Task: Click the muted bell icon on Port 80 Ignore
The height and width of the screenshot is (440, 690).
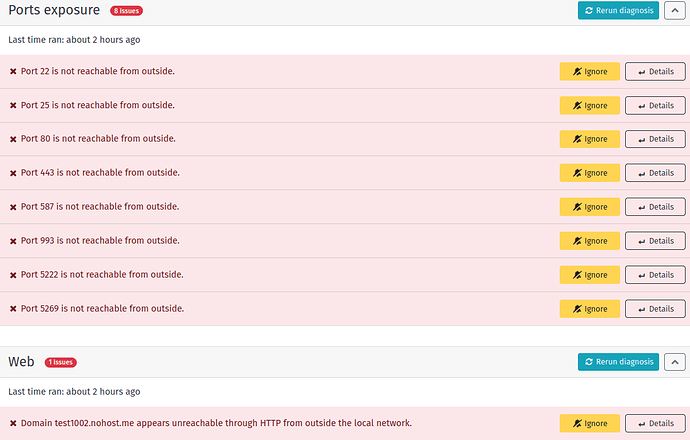Action: coord(577,139)
